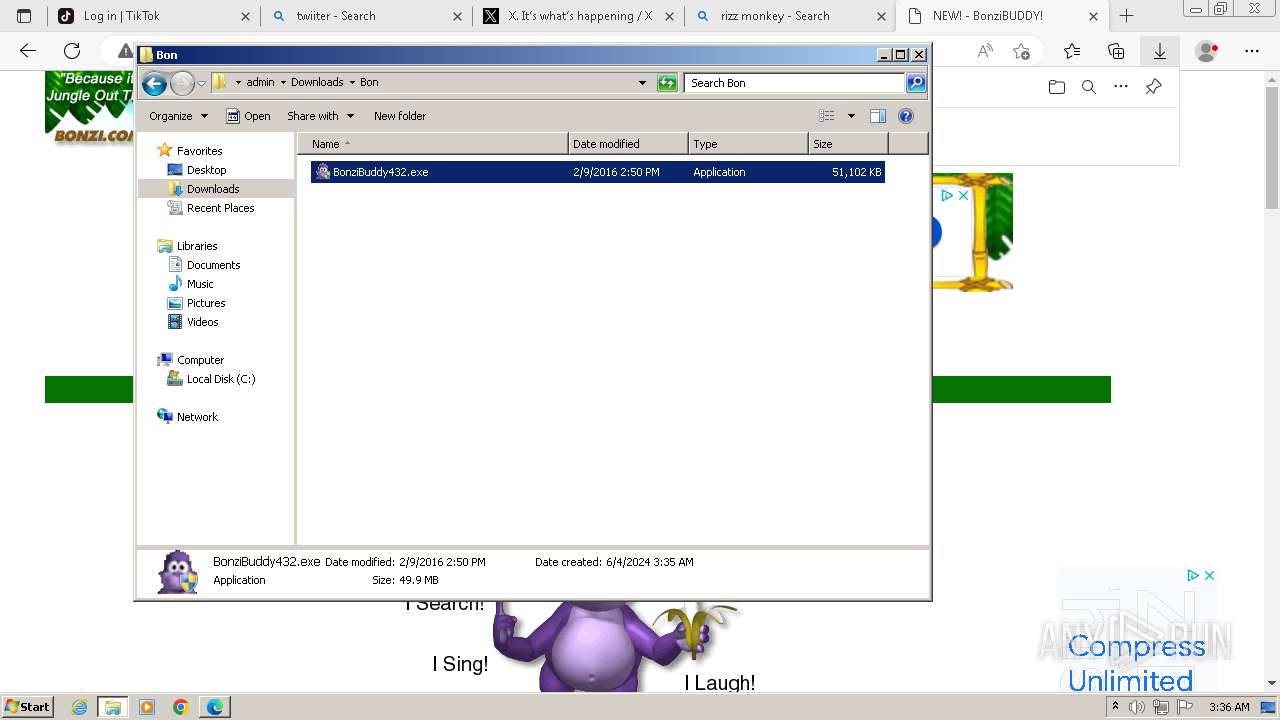Image resolution: width=1280 pixels, height=720 pixels.
Task: Toggle the preview pane icon
Action: coord(878,116)
